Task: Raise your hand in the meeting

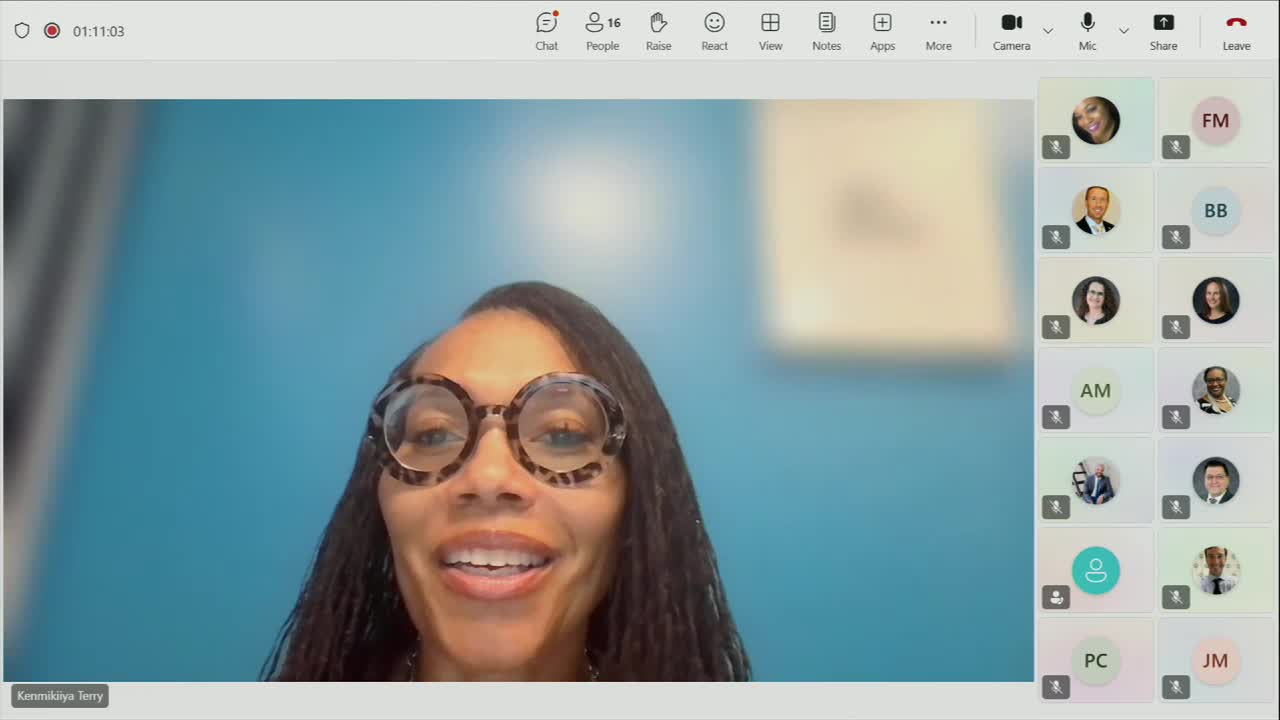Action: [x=658, y=31]
